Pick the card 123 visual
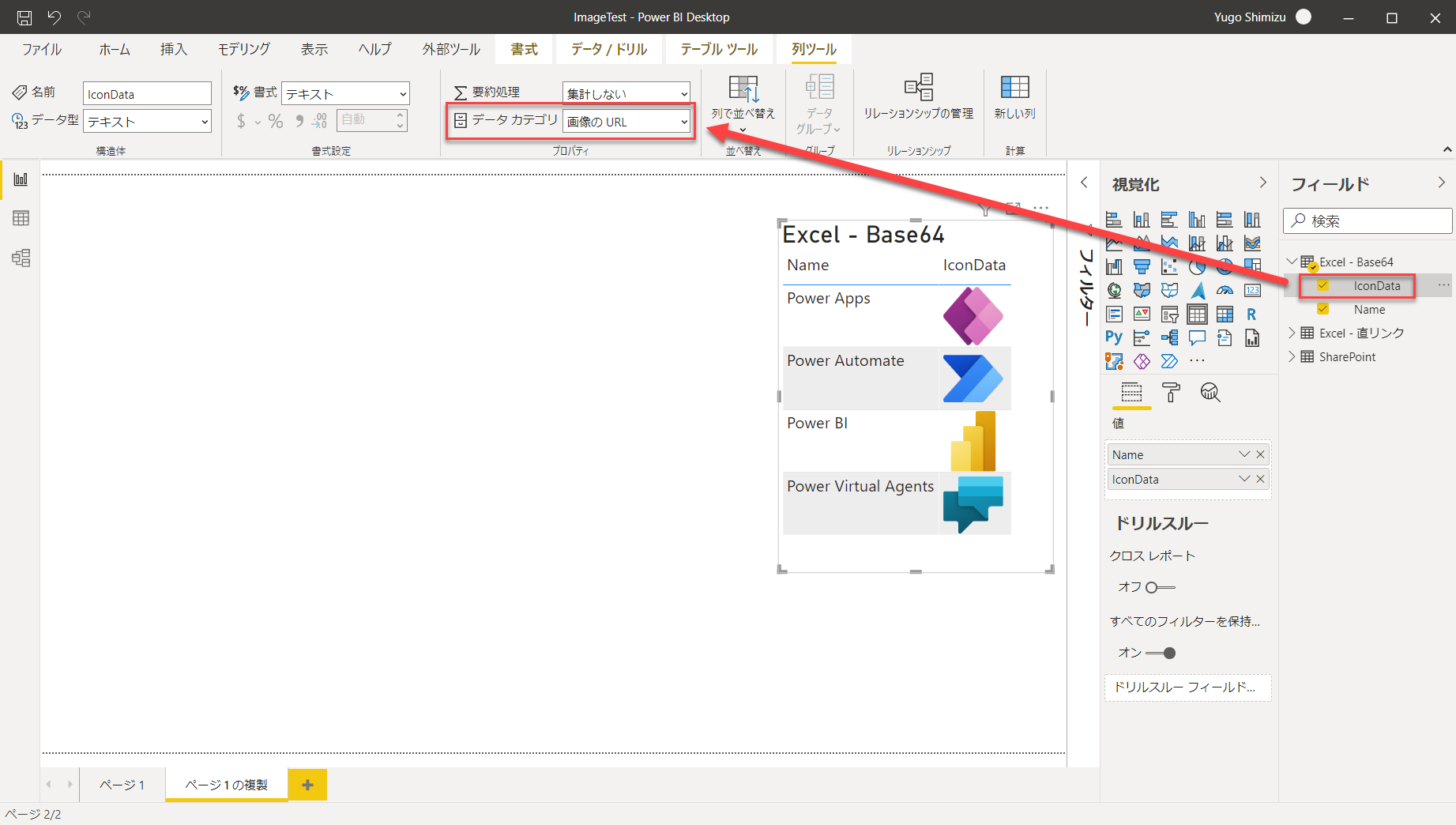The image size is (1456, 825). click(1252, 291)
